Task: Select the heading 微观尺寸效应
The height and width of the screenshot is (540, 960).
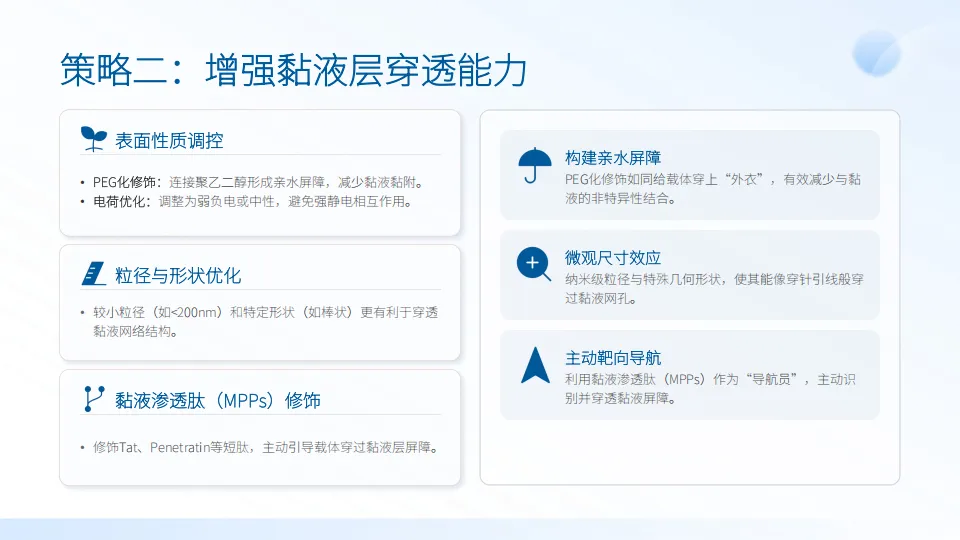Action: coord(613,258)
